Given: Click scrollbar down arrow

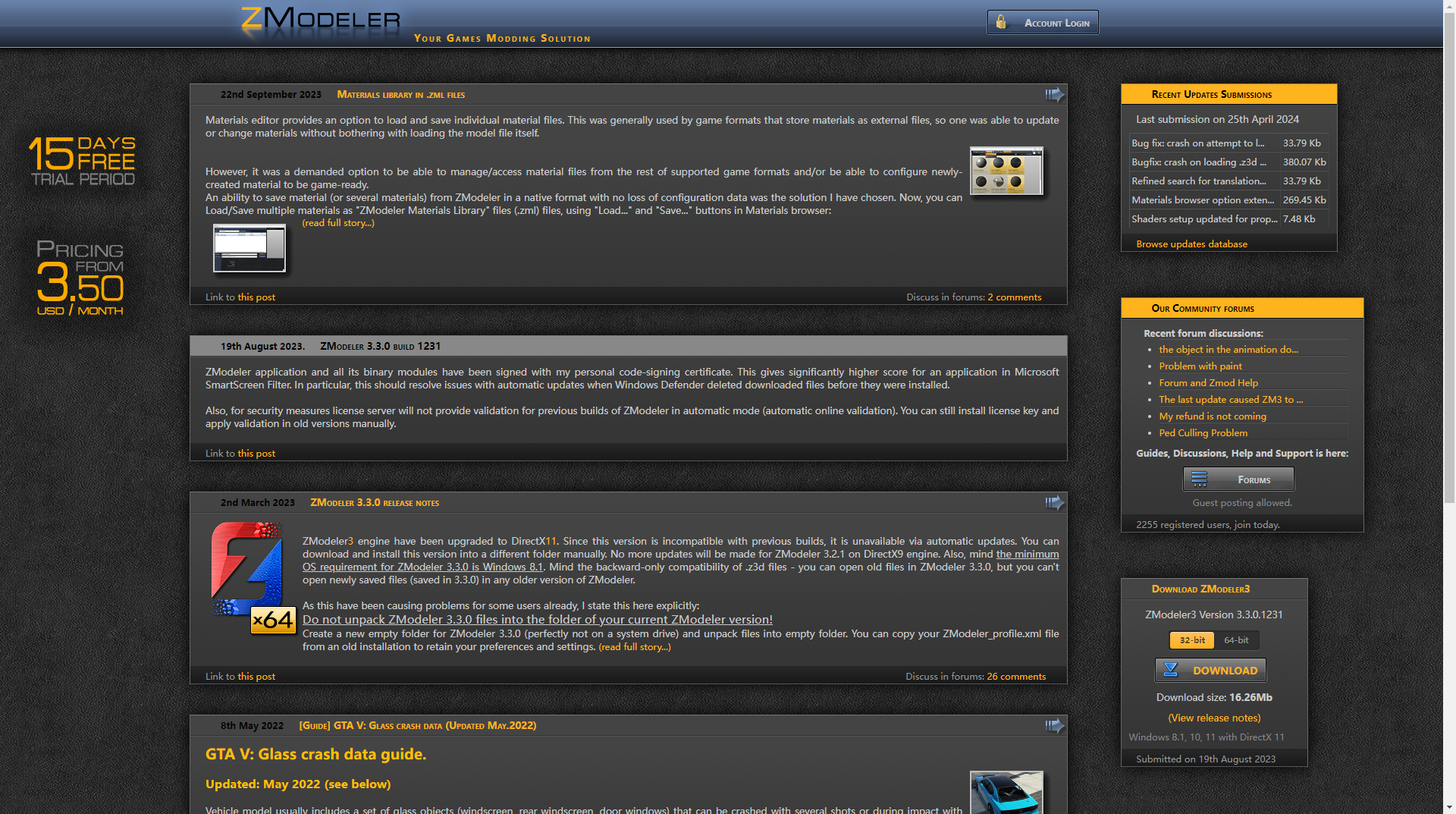Looking at the screenshot, I should coord(1449,807).
